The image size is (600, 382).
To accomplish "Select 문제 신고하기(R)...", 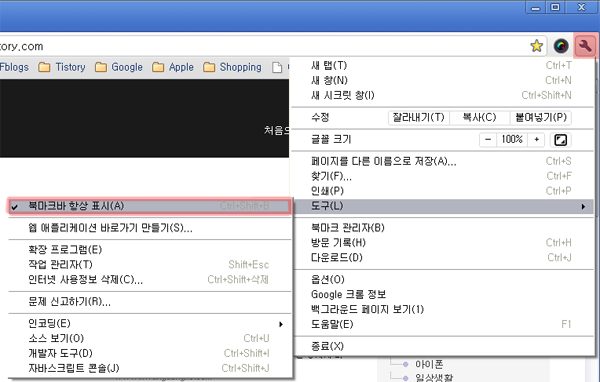I will click(x=150, y=302).
